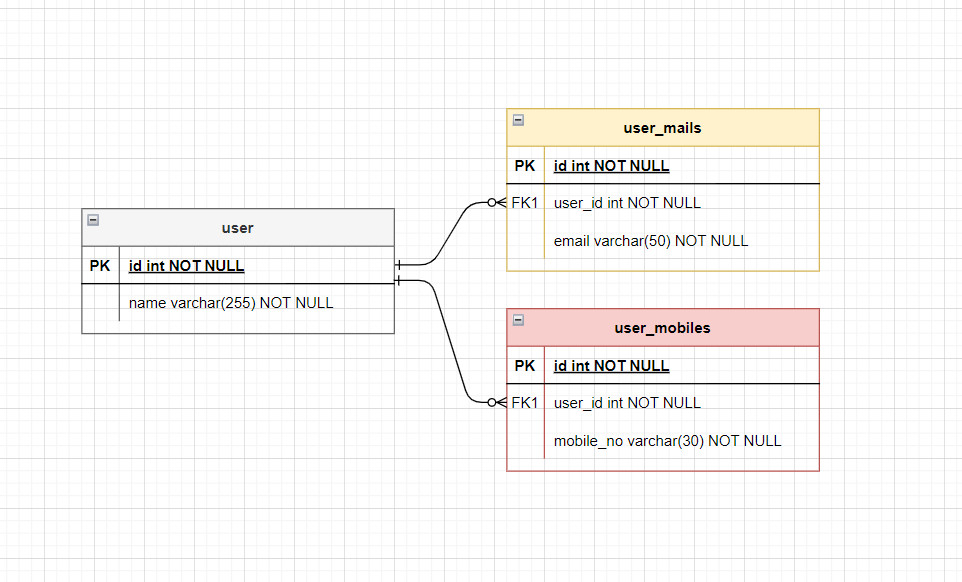
Task: Select the name varchar(255) NOT NULL row
Action: point(231,303)
